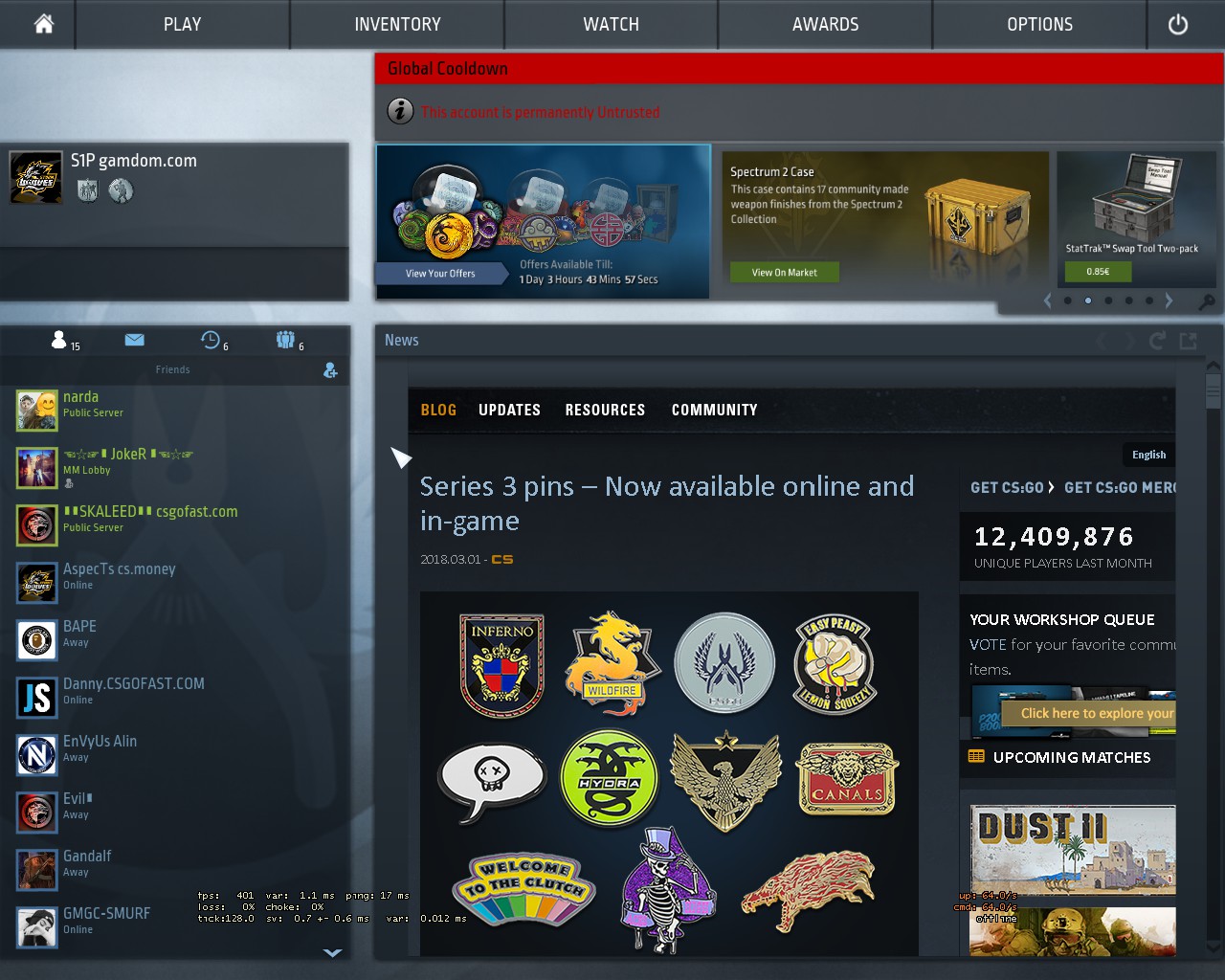Select friend EnVyUs Alin

[182, 755]
